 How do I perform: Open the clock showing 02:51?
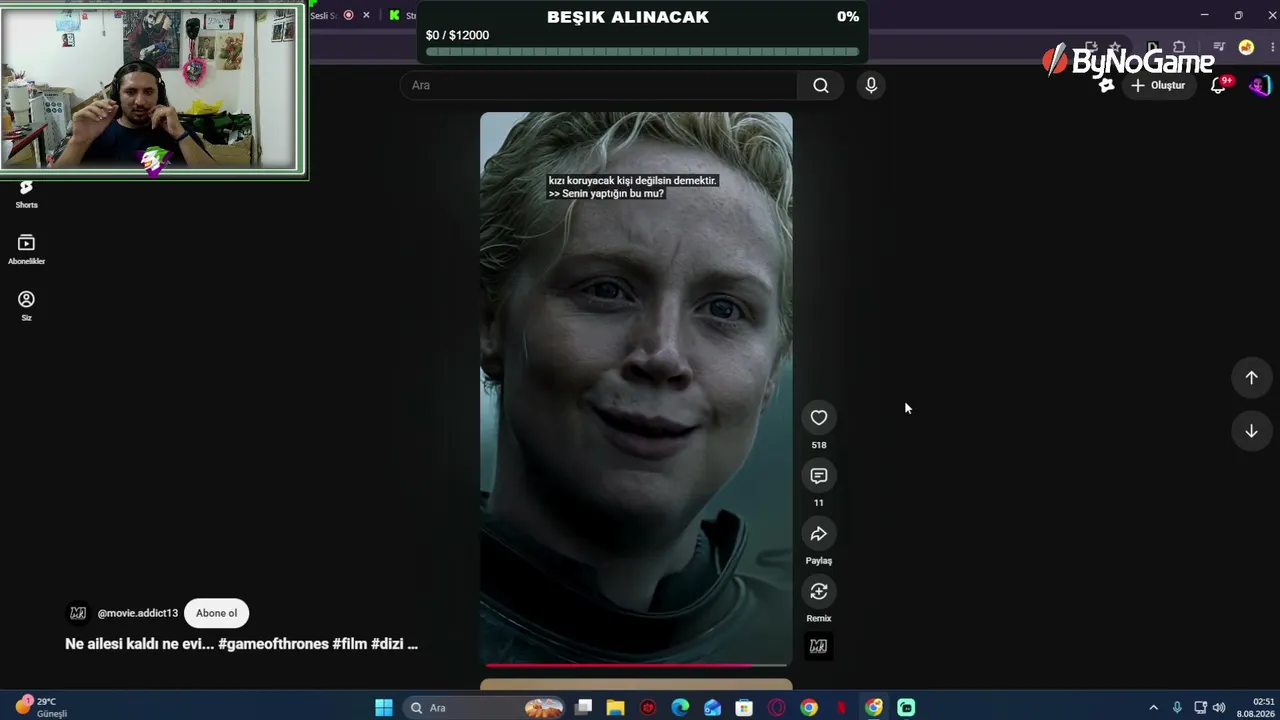pos(1256,708)
